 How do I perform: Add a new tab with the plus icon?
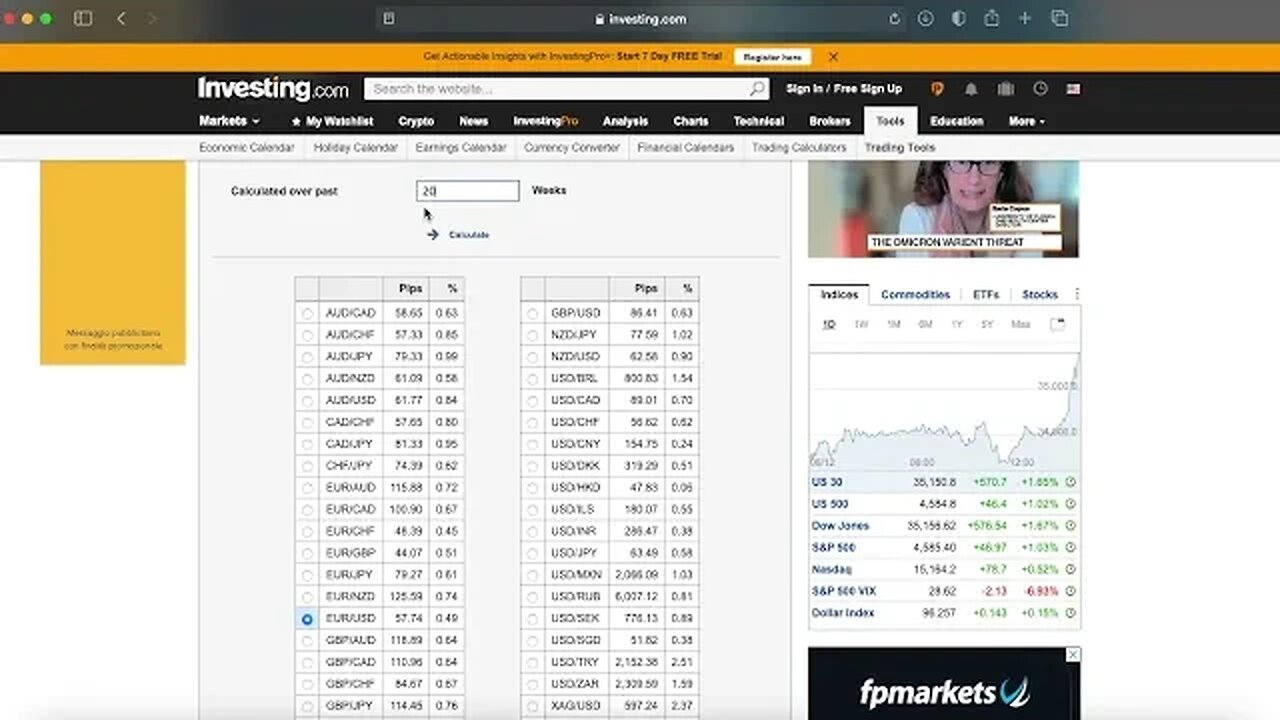click(1025, 18)
